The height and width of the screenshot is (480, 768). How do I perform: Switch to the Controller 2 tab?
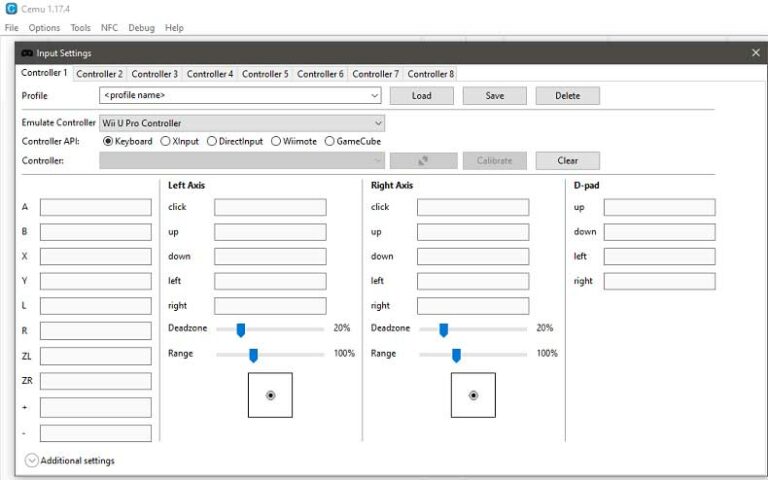coord(99,74)
